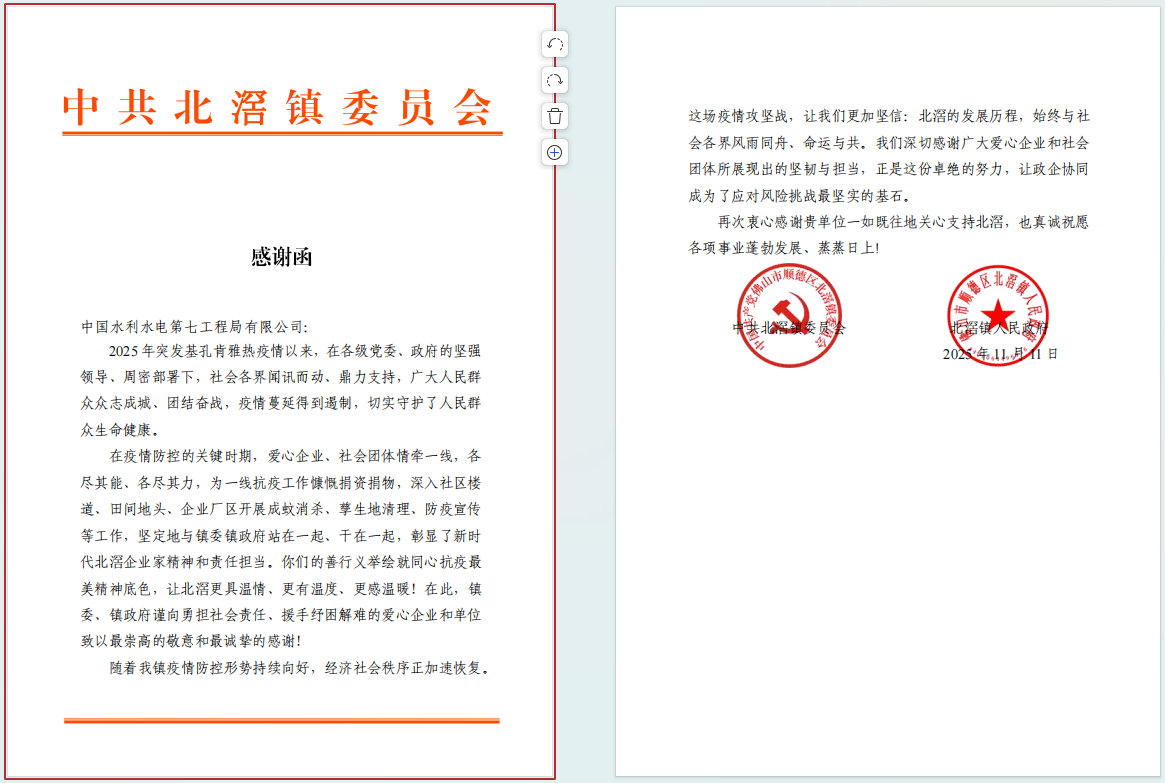
Task: Click the recipient line 中国水利水电第七工程局有限公司
Action: (195, 326)
